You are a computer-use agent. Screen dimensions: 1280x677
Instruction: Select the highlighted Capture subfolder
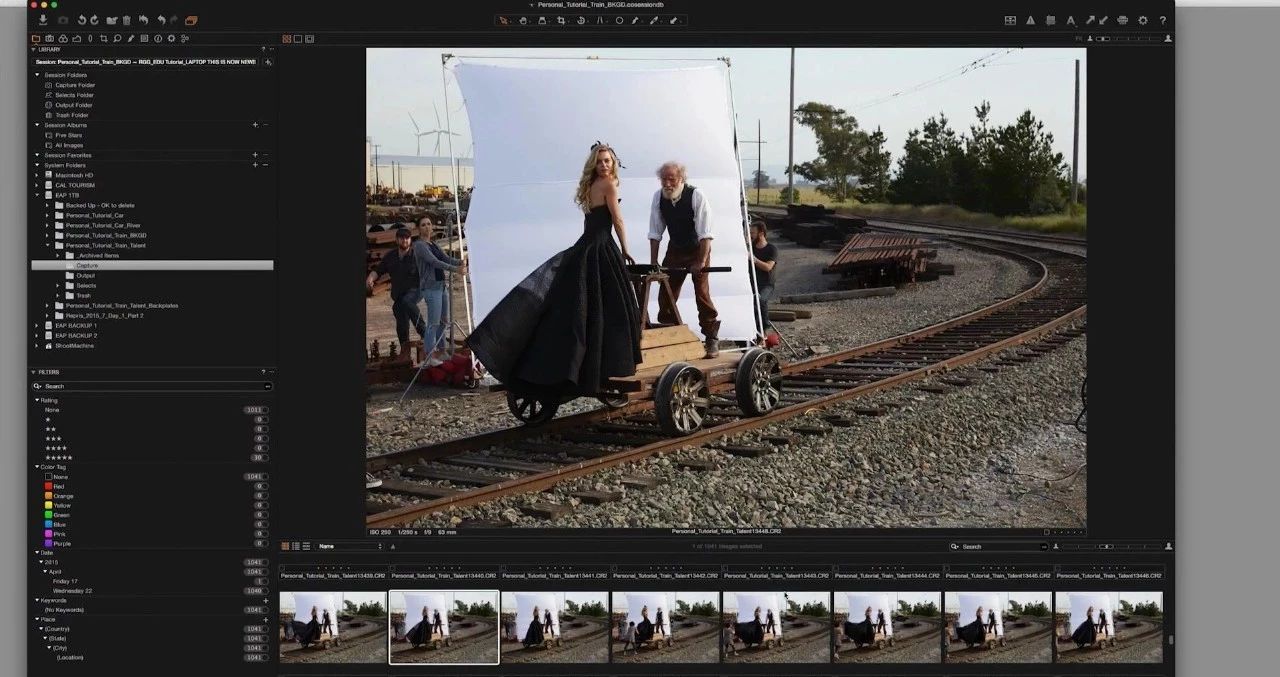pos(152,265)
